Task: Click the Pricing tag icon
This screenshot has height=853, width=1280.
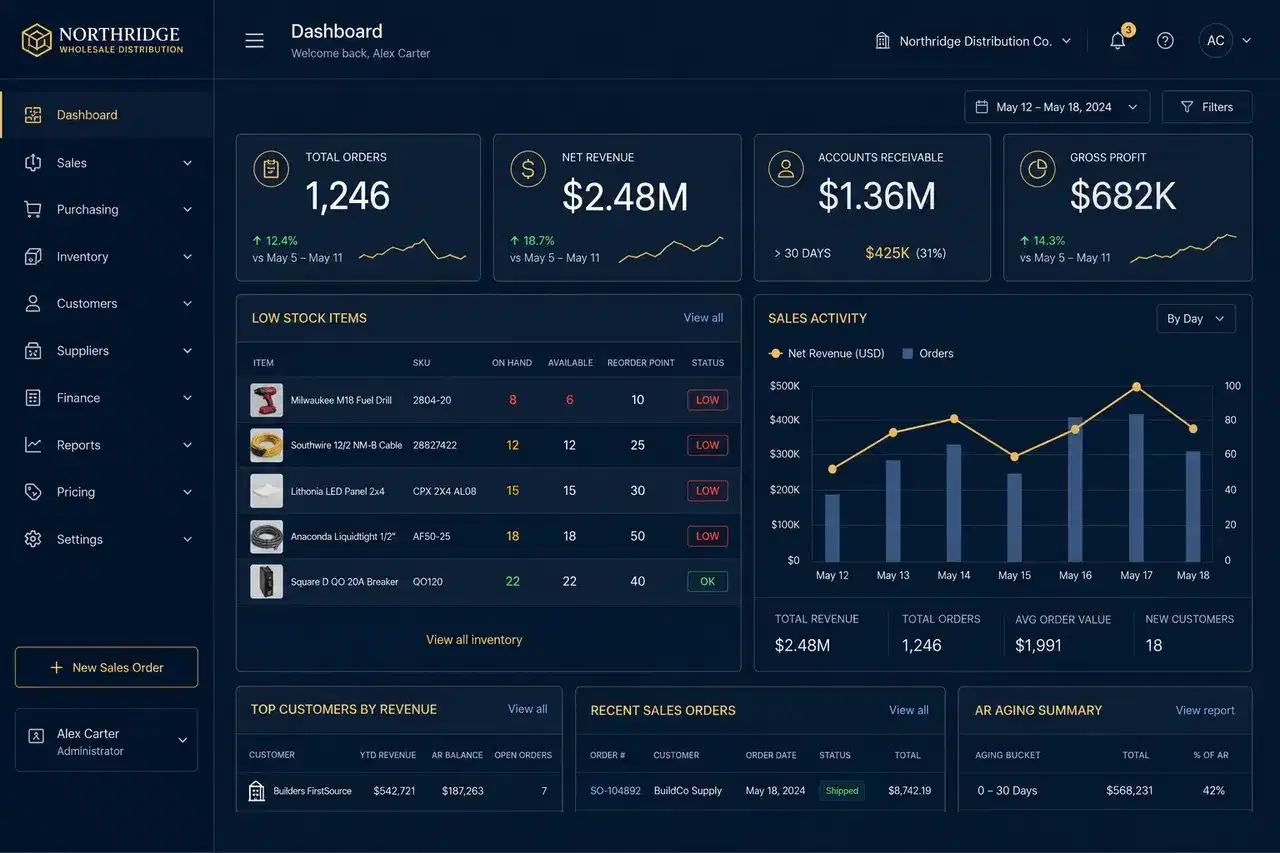Action: (x=33, y=492)
